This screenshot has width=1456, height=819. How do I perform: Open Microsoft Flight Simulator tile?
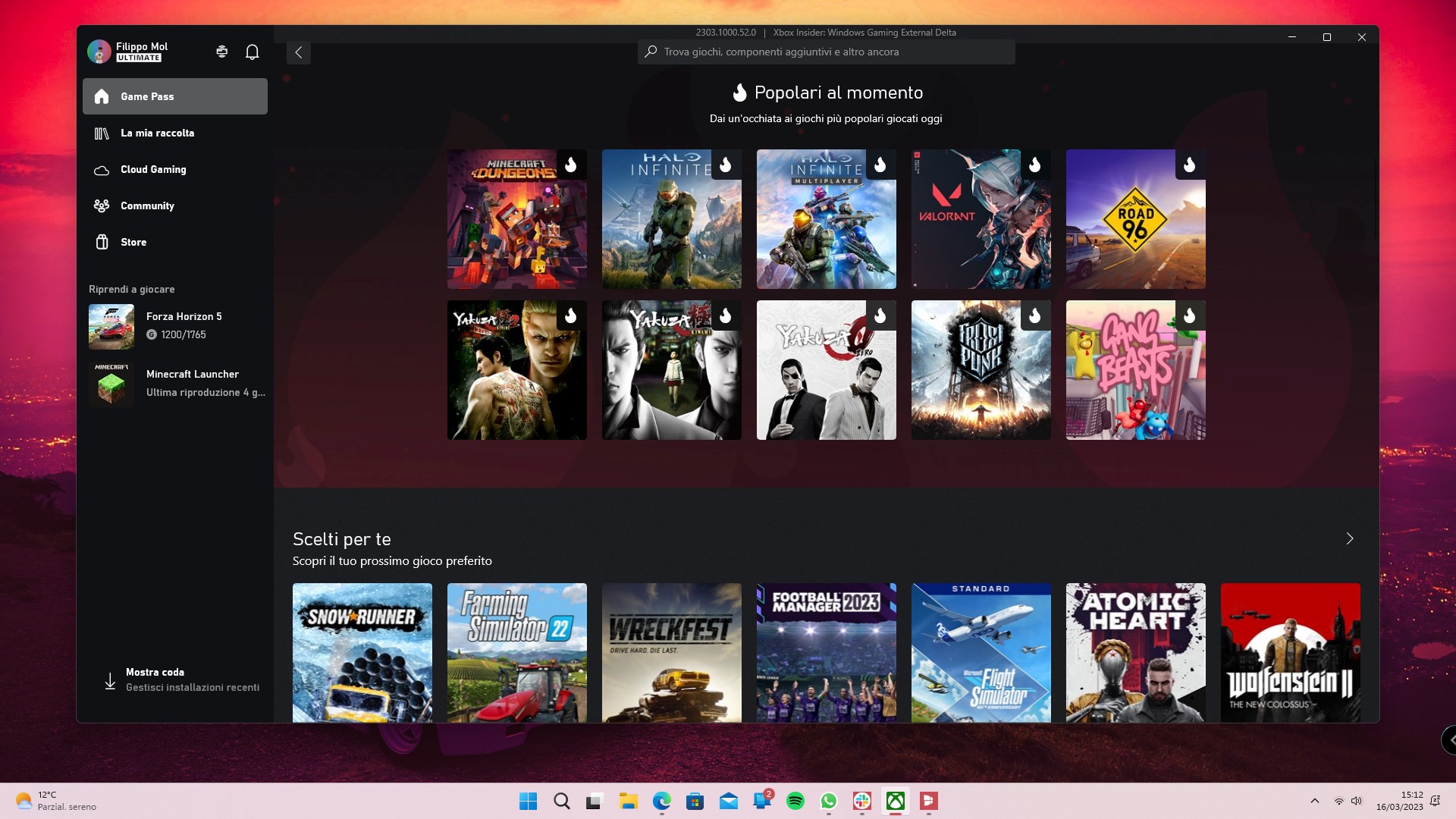(x=981, y=652)
